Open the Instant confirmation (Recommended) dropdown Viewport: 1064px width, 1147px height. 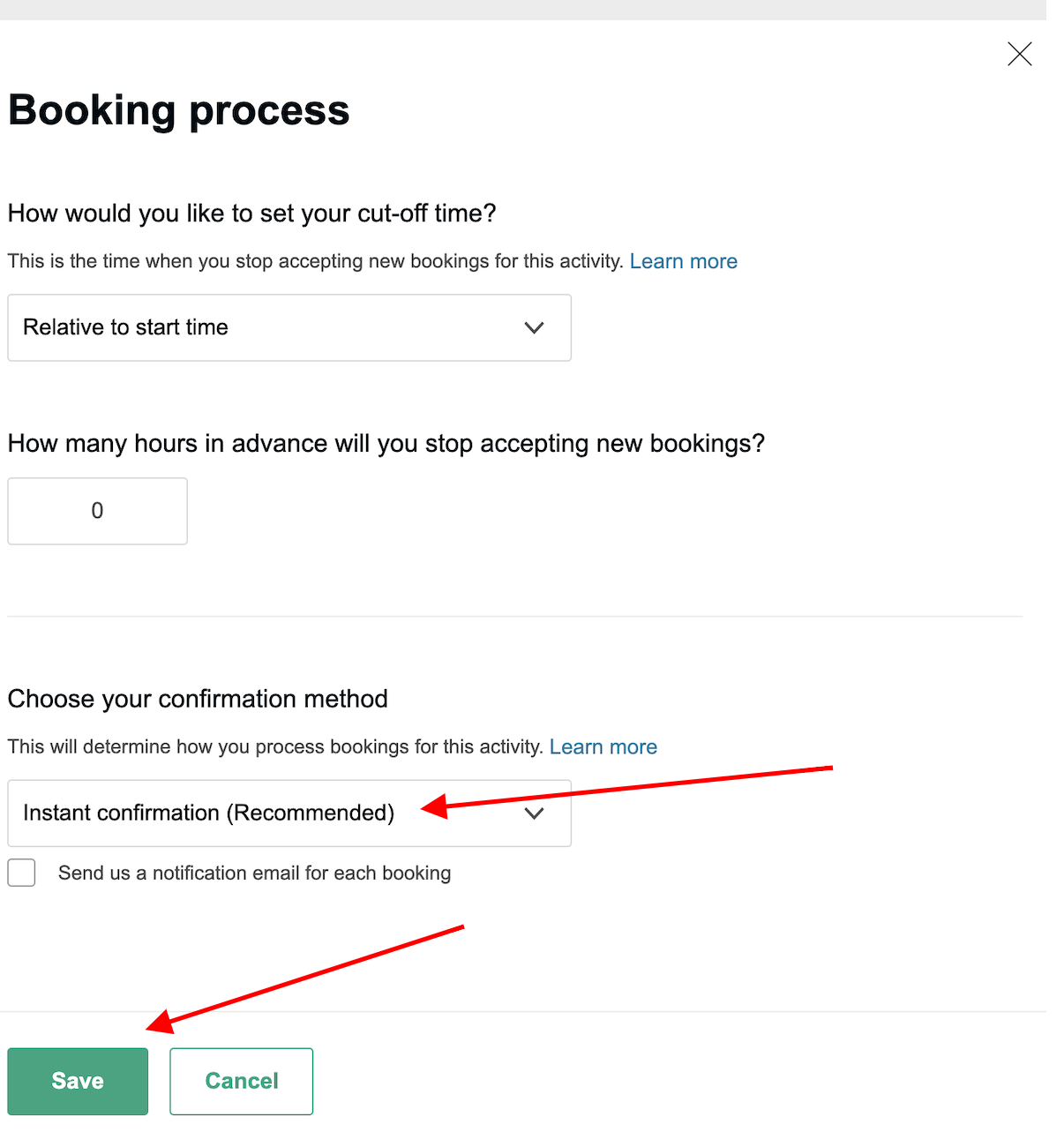[x=289, y=813]
